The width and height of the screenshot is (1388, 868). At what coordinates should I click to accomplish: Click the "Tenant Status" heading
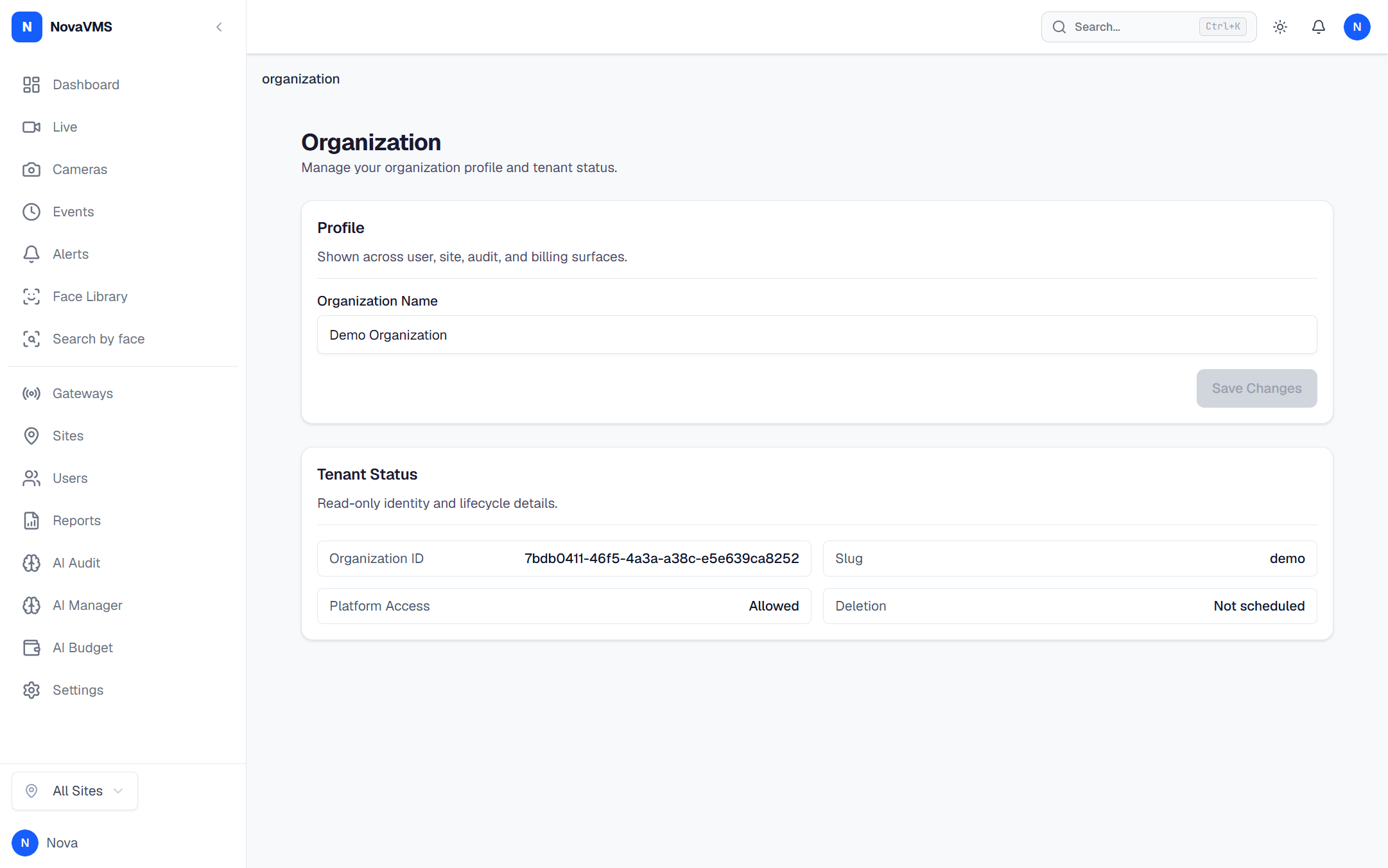coord(367,474)
